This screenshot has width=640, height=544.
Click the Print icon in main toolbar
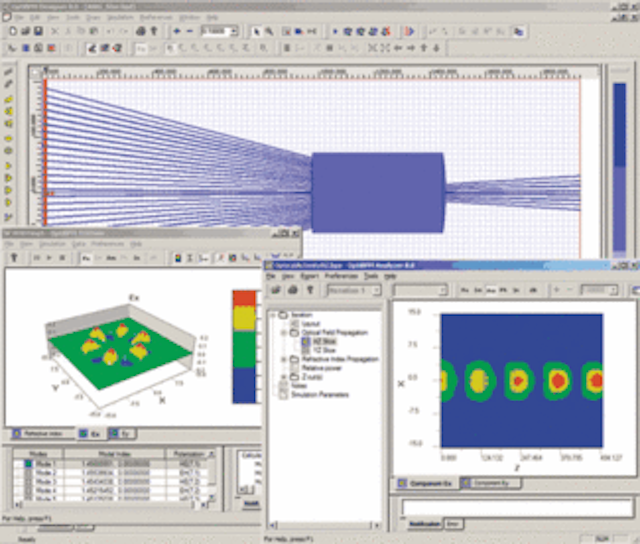(141, 31)
